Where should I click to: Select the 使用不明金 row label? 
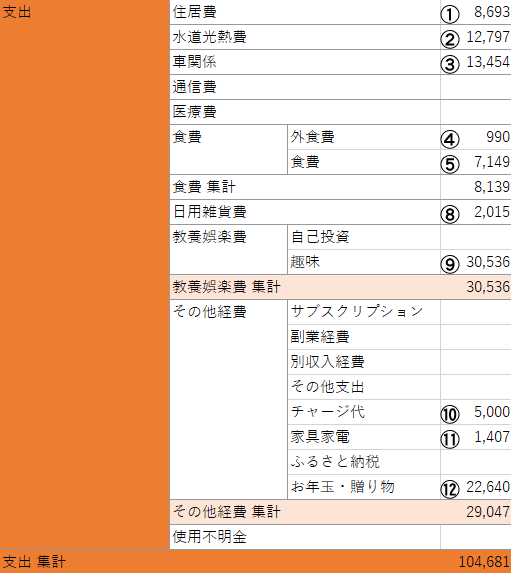point(305,537)
